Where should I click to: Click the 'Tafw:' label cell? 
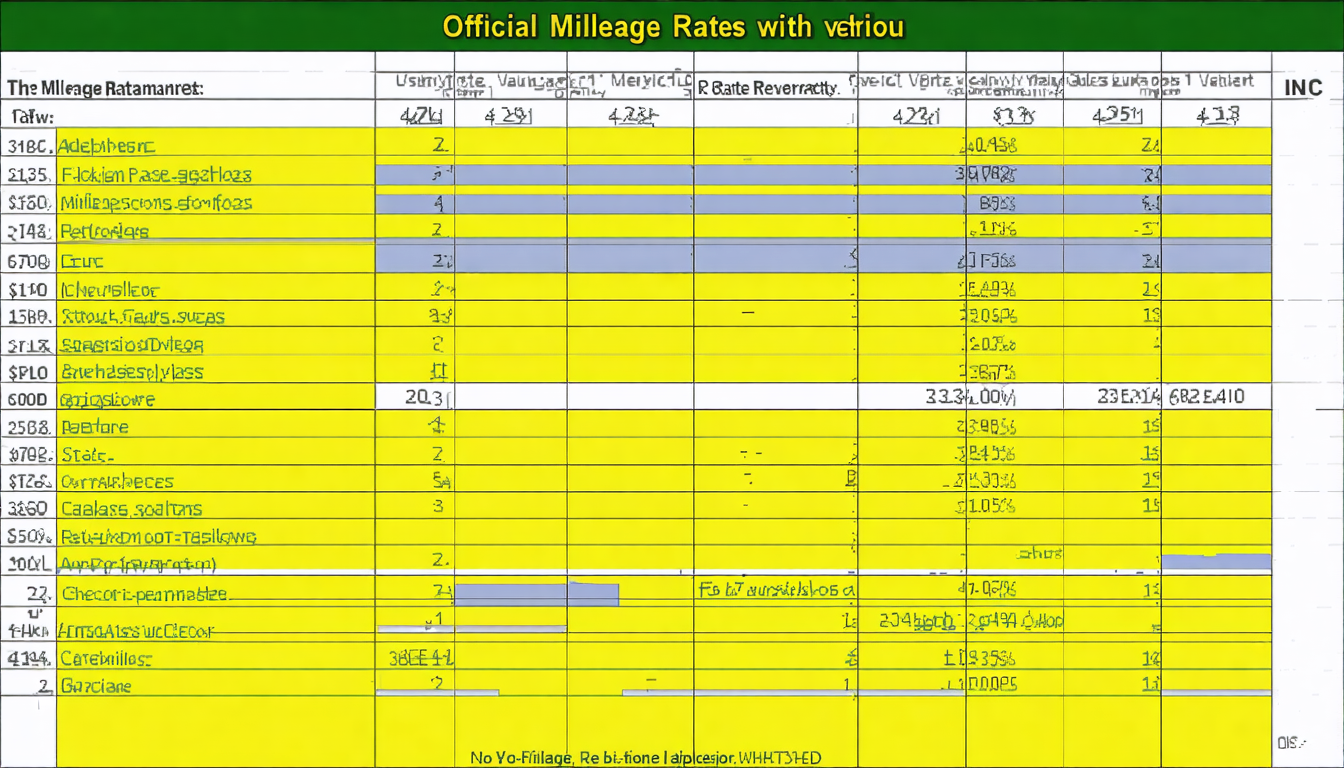(x=33, y=117)
